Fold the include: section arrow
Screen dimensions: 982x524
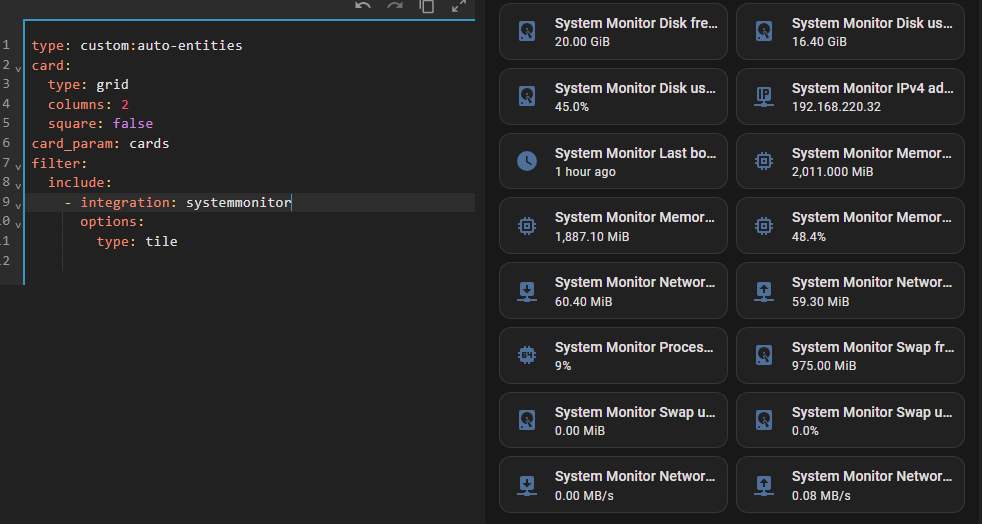coord(18,183)
